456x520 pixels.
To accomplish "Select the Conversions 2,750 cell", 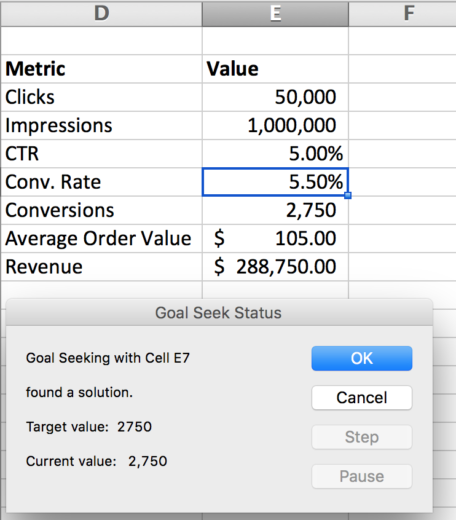I will coord(275,210).
